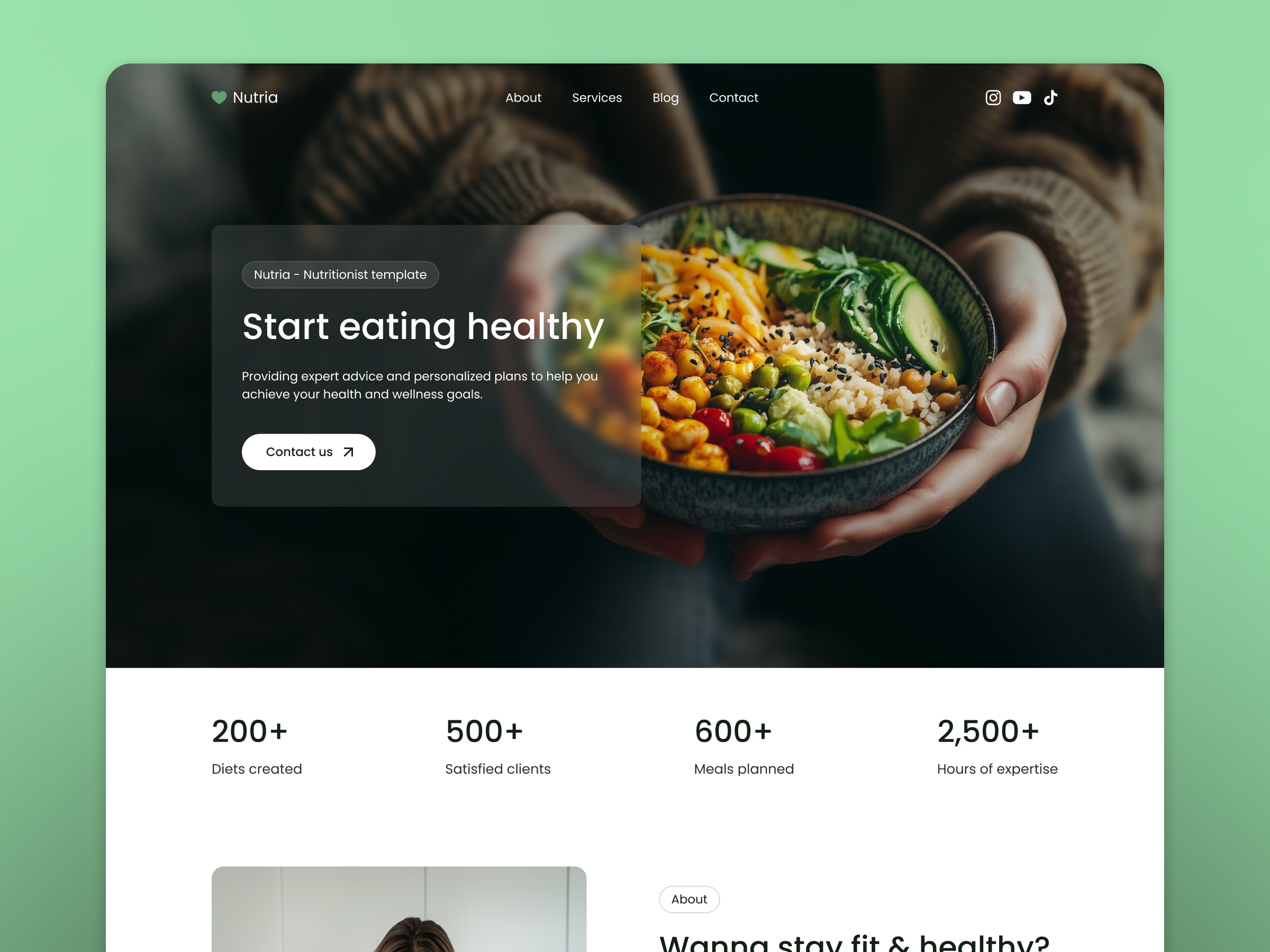
Task: Open the Contact menu item
Action: click(x=734, y=97)
